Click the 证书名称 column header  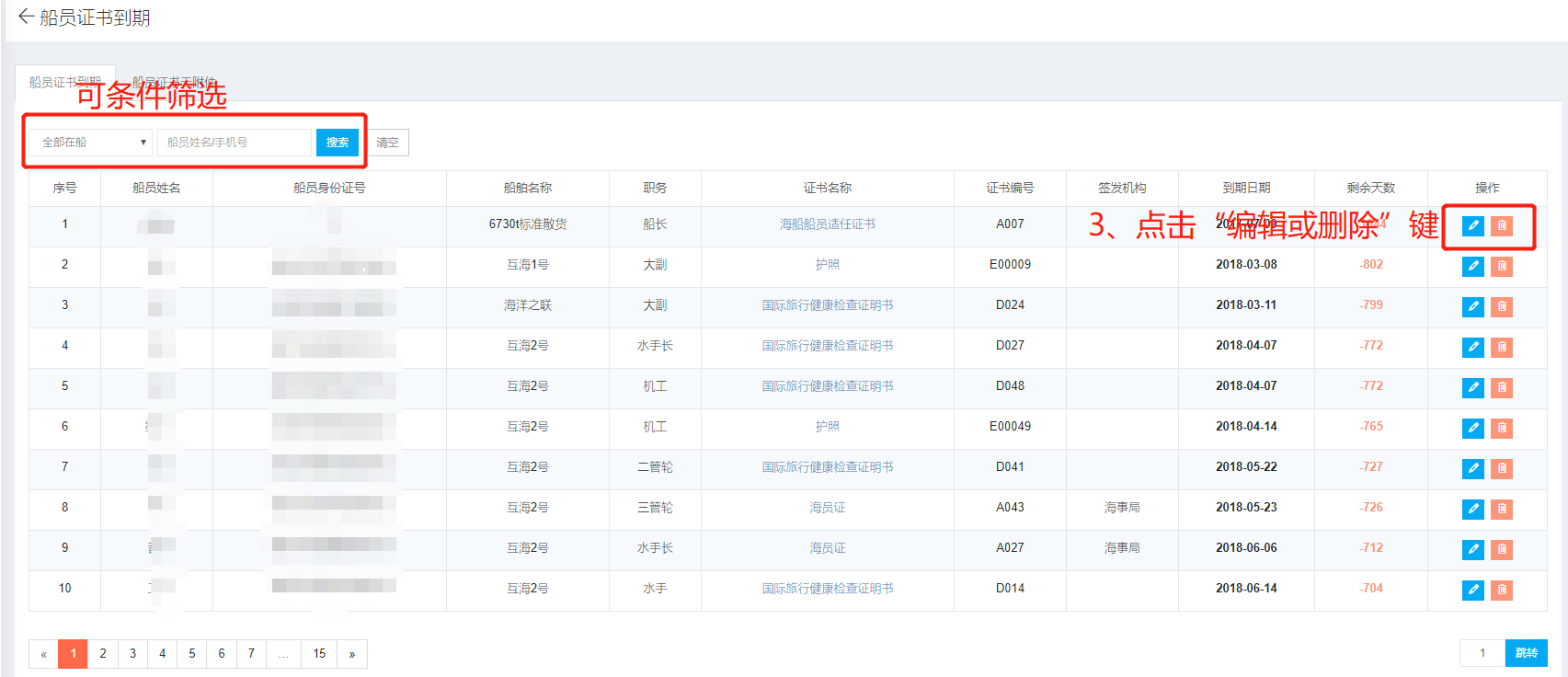[828, 188]
